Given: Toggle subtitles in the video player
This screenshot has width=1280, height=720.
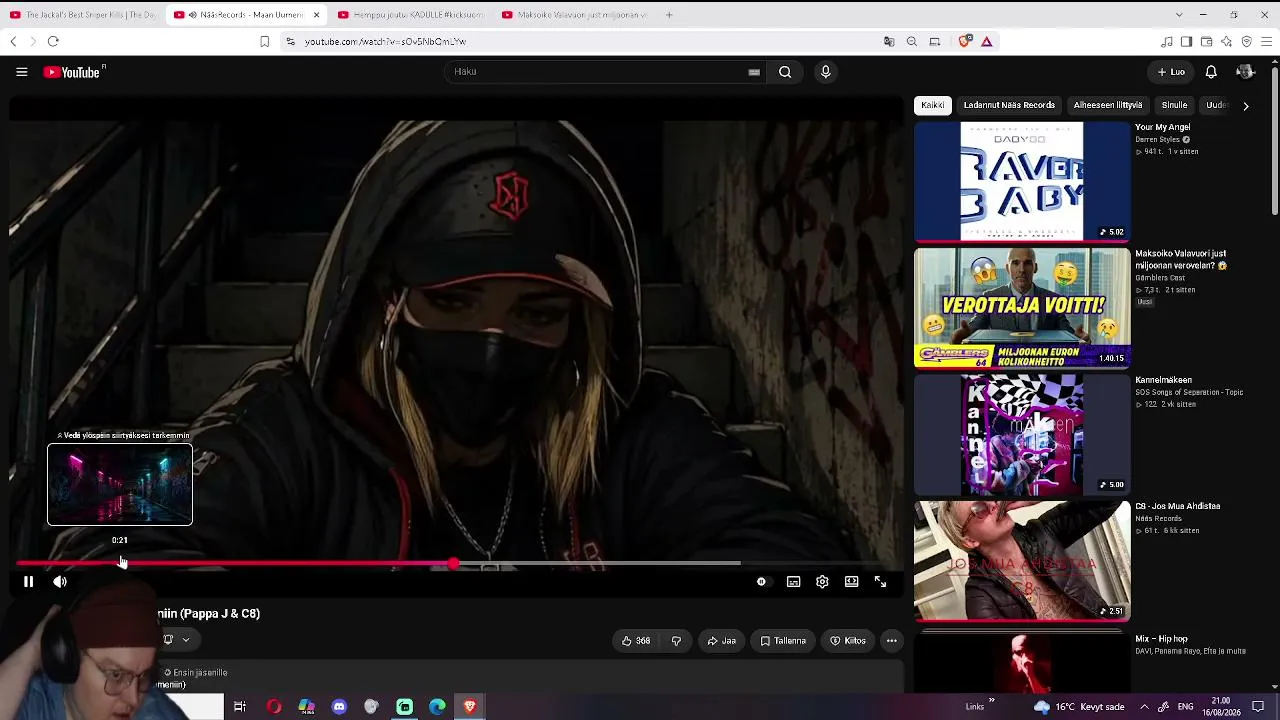Looking at the screenshot, I should pyautogui.click(x=793, y=581).
